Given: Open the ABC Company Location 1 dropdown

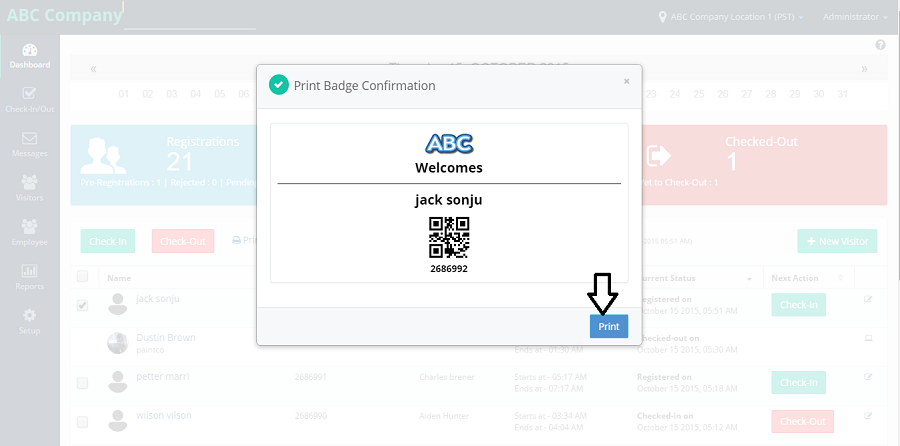Looking at the screenshot, I should [730, 17].
